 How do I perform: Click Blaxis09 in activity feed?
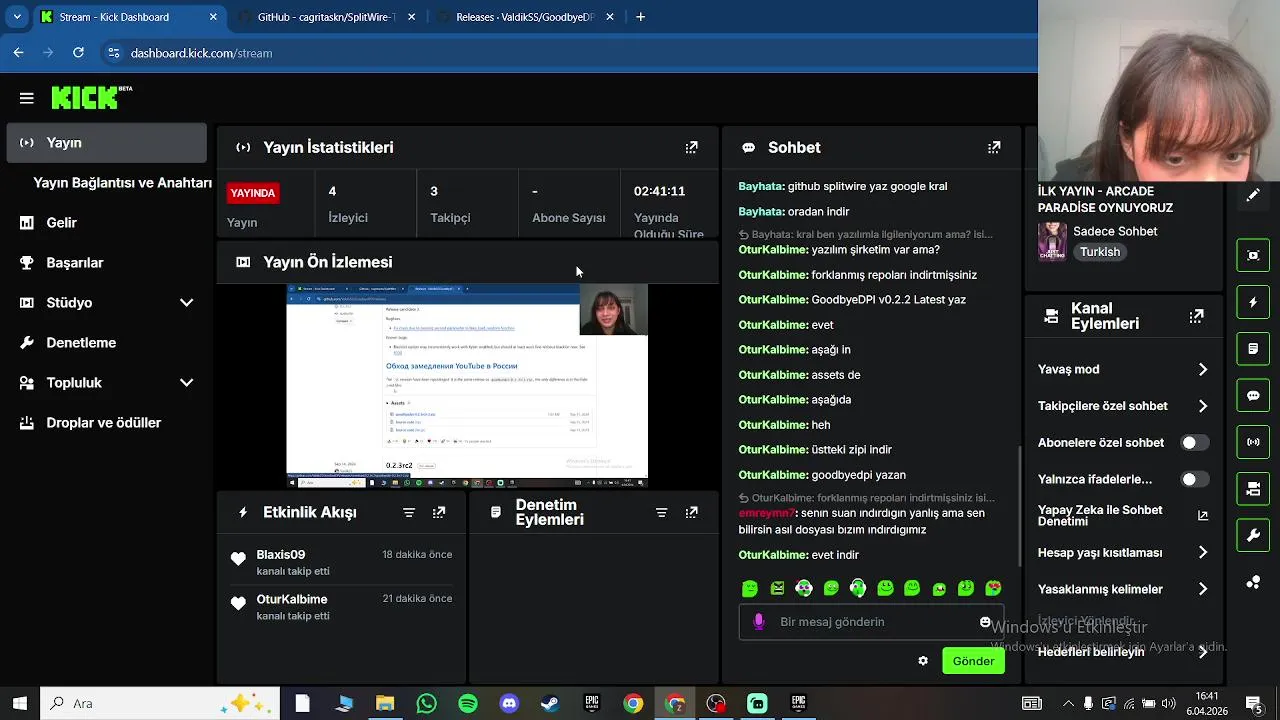click(x=281, y=555)
